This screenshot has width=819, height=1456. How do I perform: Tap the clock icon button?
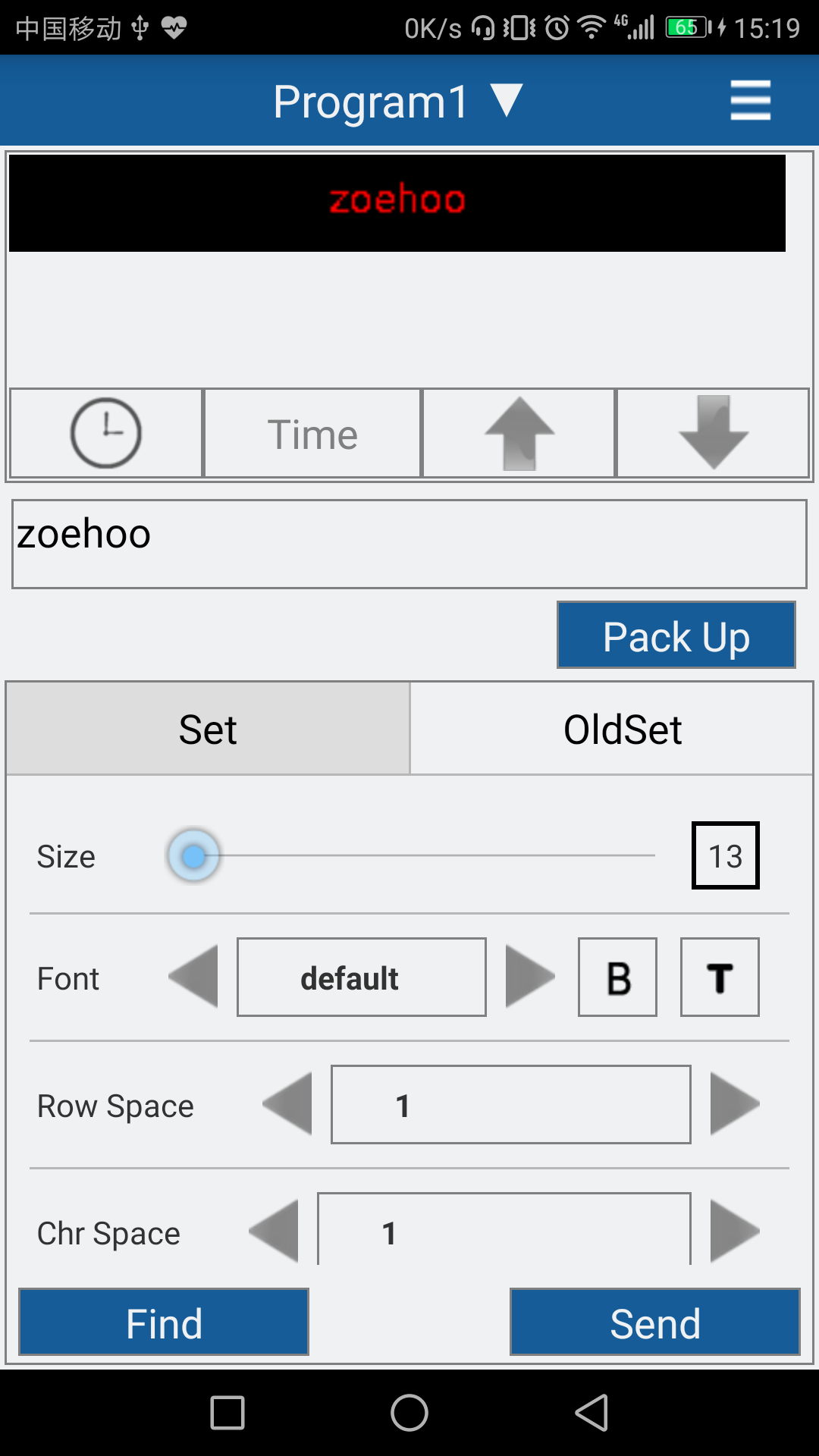pos(106,433)
